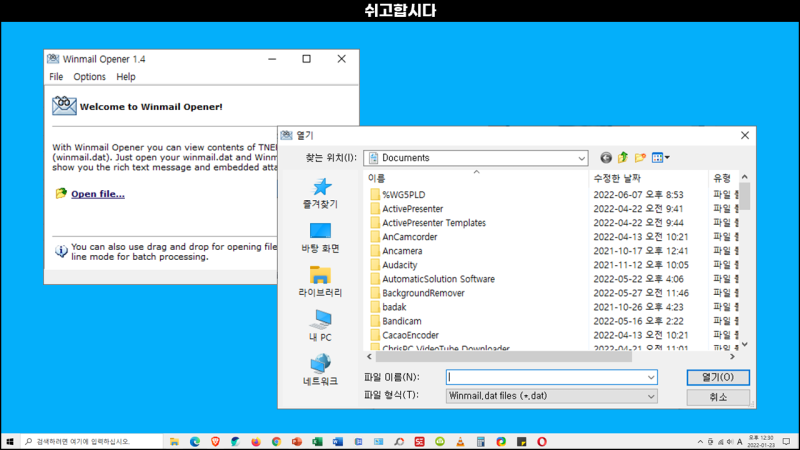Click the scroll right arrow under file list

click(x=732, y=357)
